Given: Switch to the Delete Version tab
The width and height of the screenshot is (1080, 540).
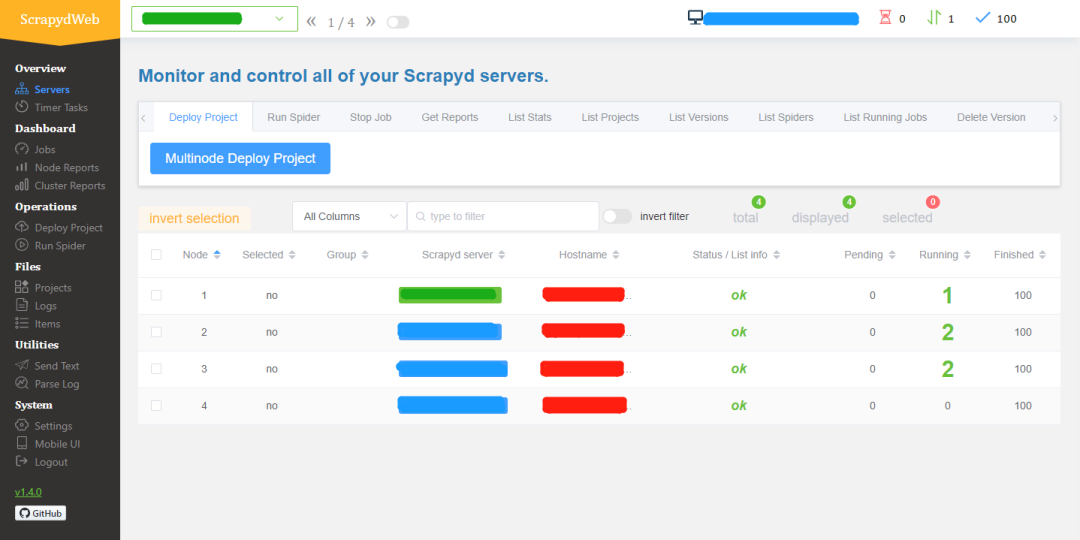Looking at the screenshot, I should click(x=991, y=117).
